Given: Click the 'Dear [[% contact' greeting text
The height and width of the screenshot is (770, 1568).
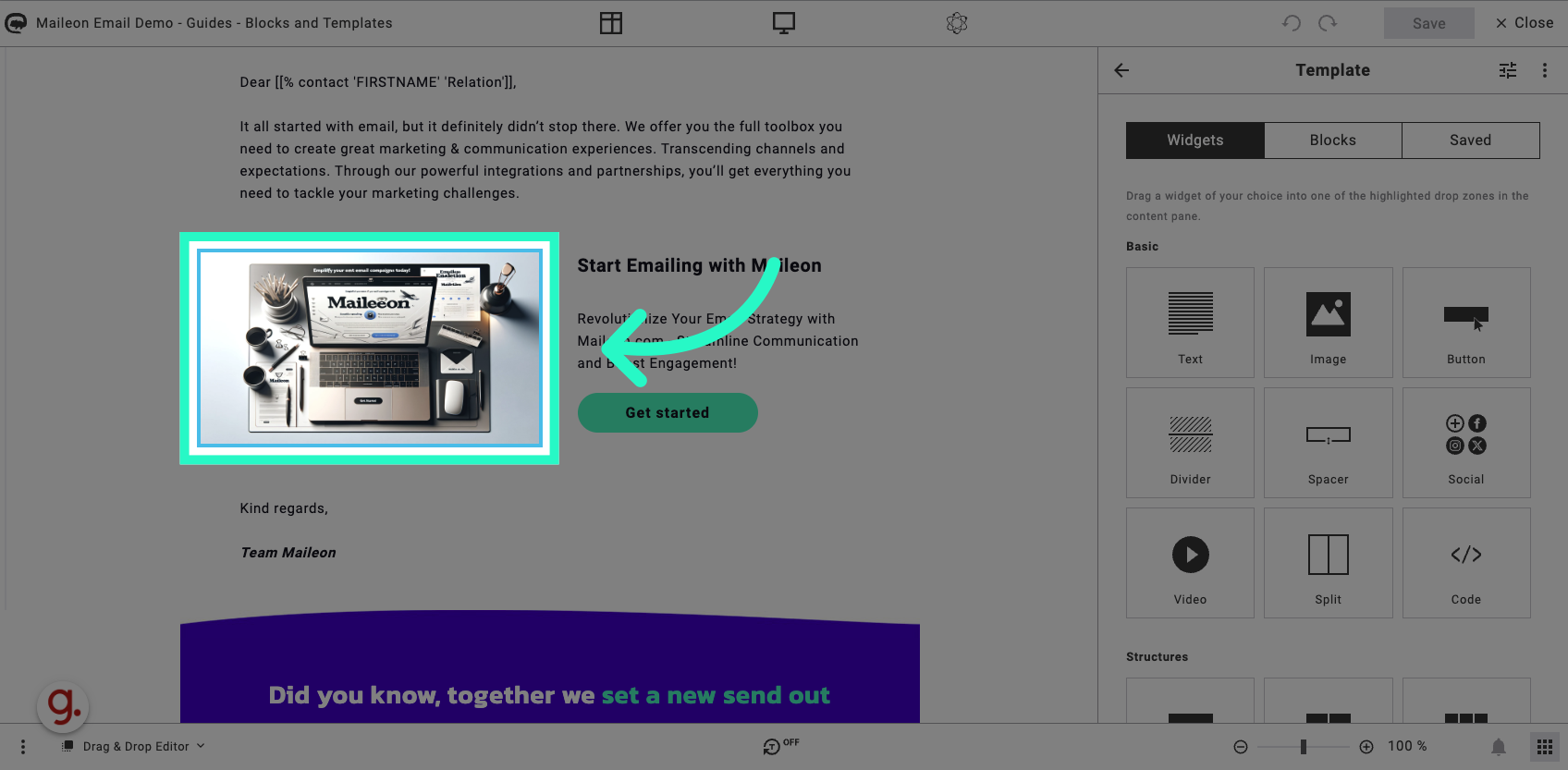Looking at the screenshot, I should click(378, 82).
